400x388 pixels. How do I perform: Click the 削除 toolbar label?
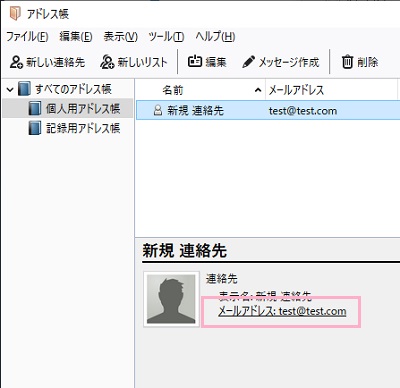[x=368, y=62]
